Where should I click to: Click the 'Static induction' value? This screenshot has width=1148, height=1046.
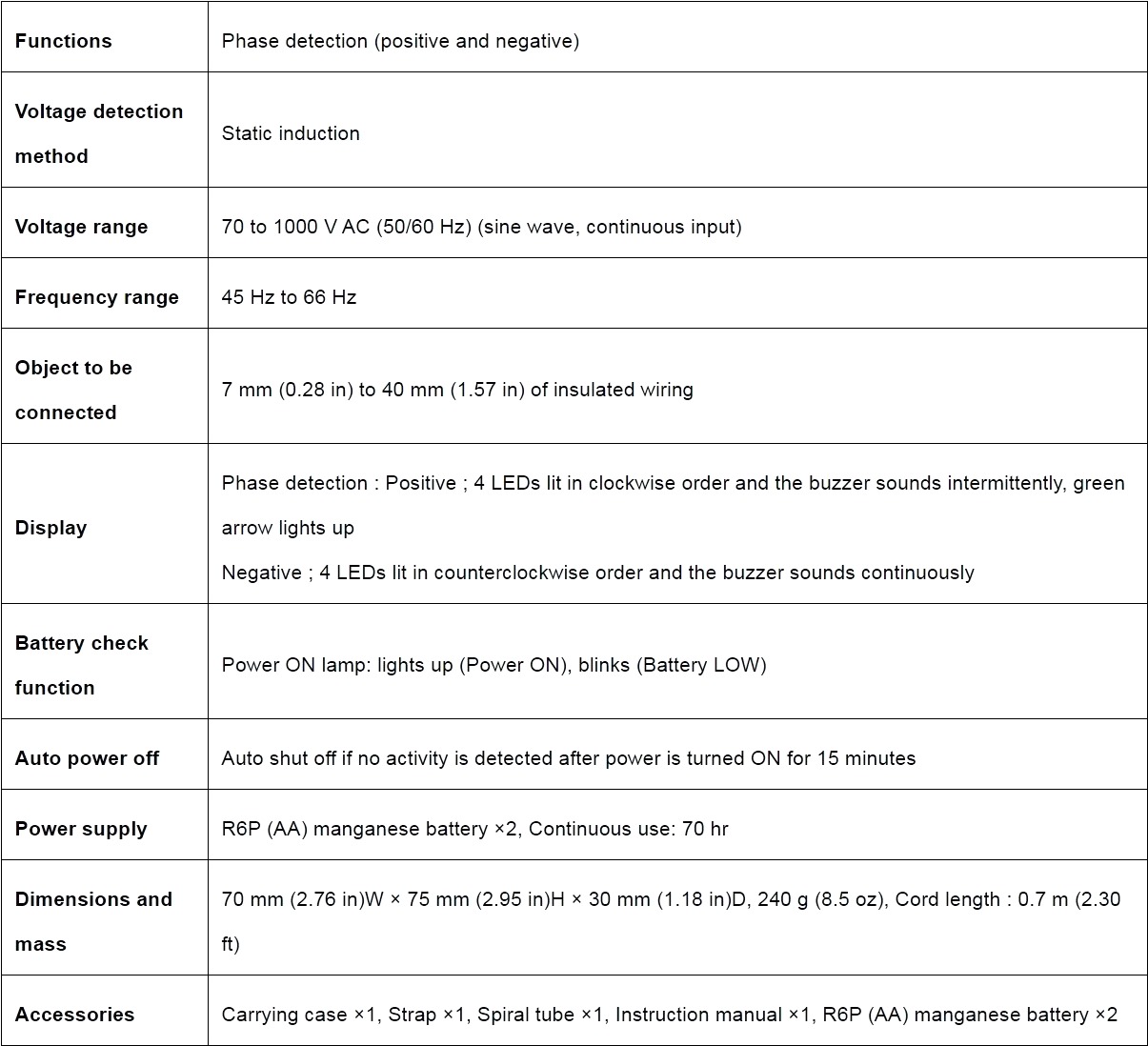point(291,133)
